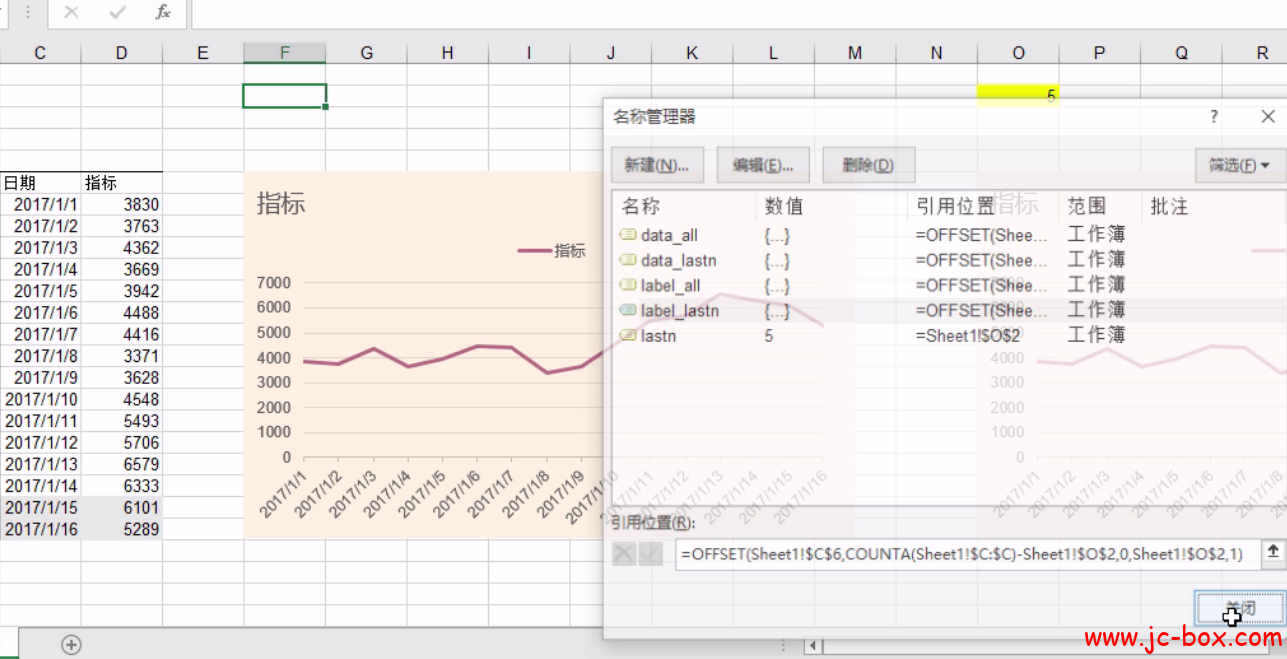1287x659 pixels.
Task: Click confirm checkmark left of reference box
Action: [x=650, y=554]
